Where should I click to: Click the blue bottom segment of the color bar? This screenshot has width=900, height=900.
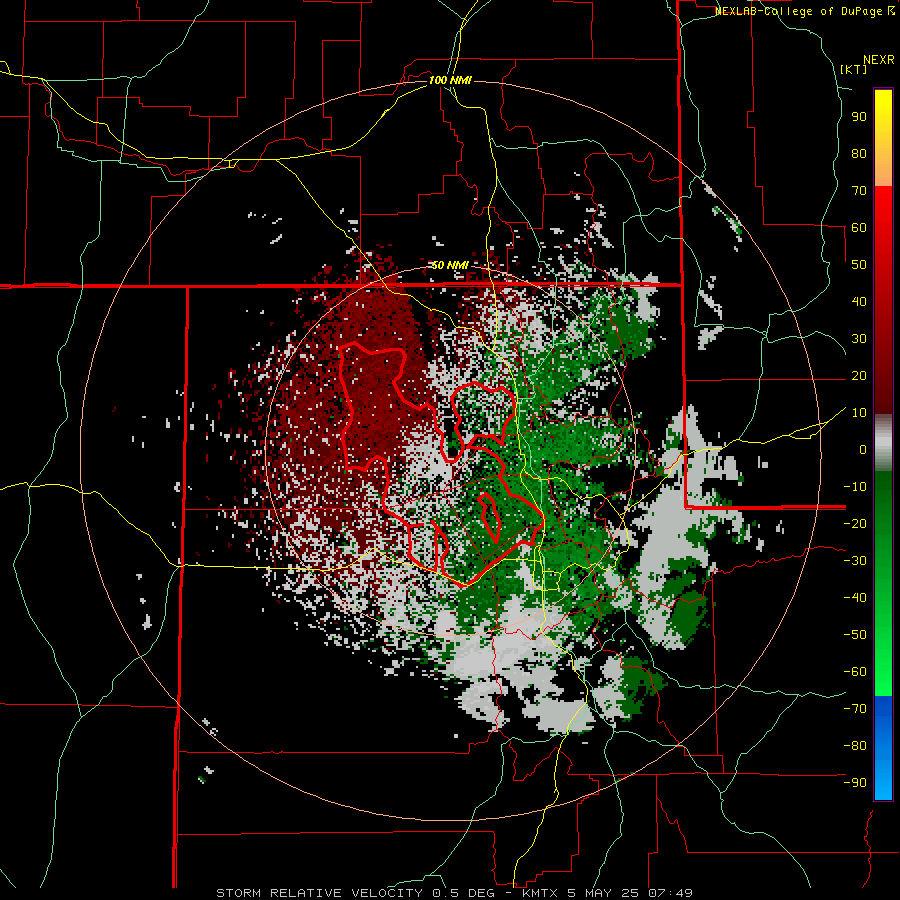(883, 747)
